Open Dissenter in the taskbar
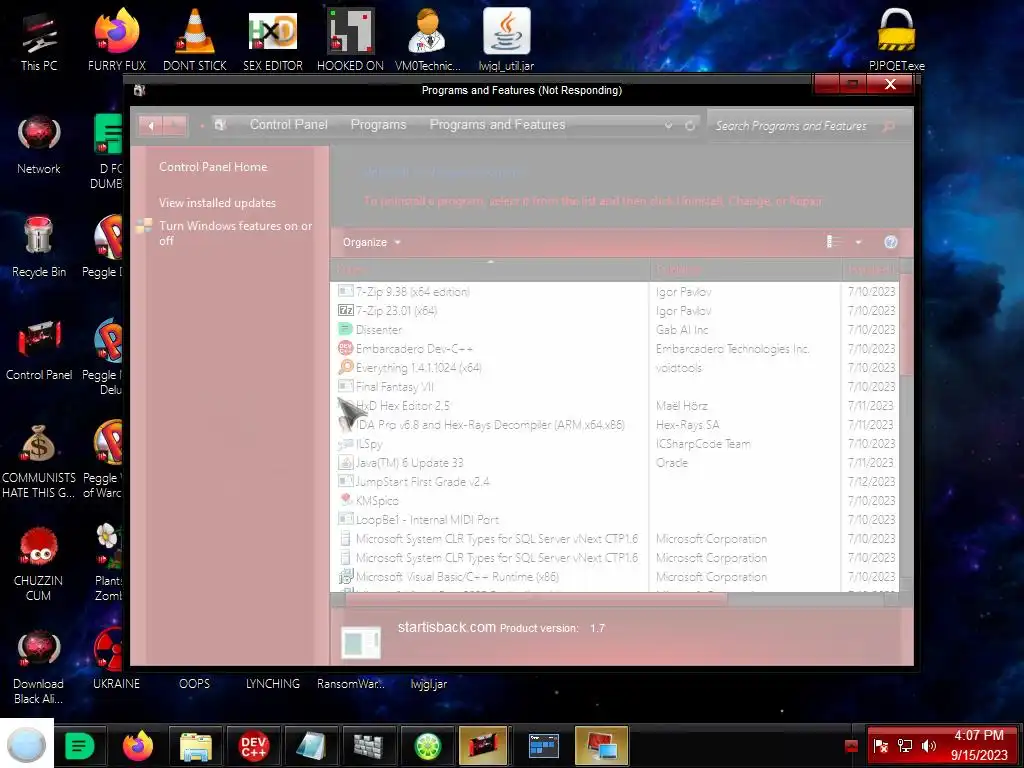 (x=80, y=745)
